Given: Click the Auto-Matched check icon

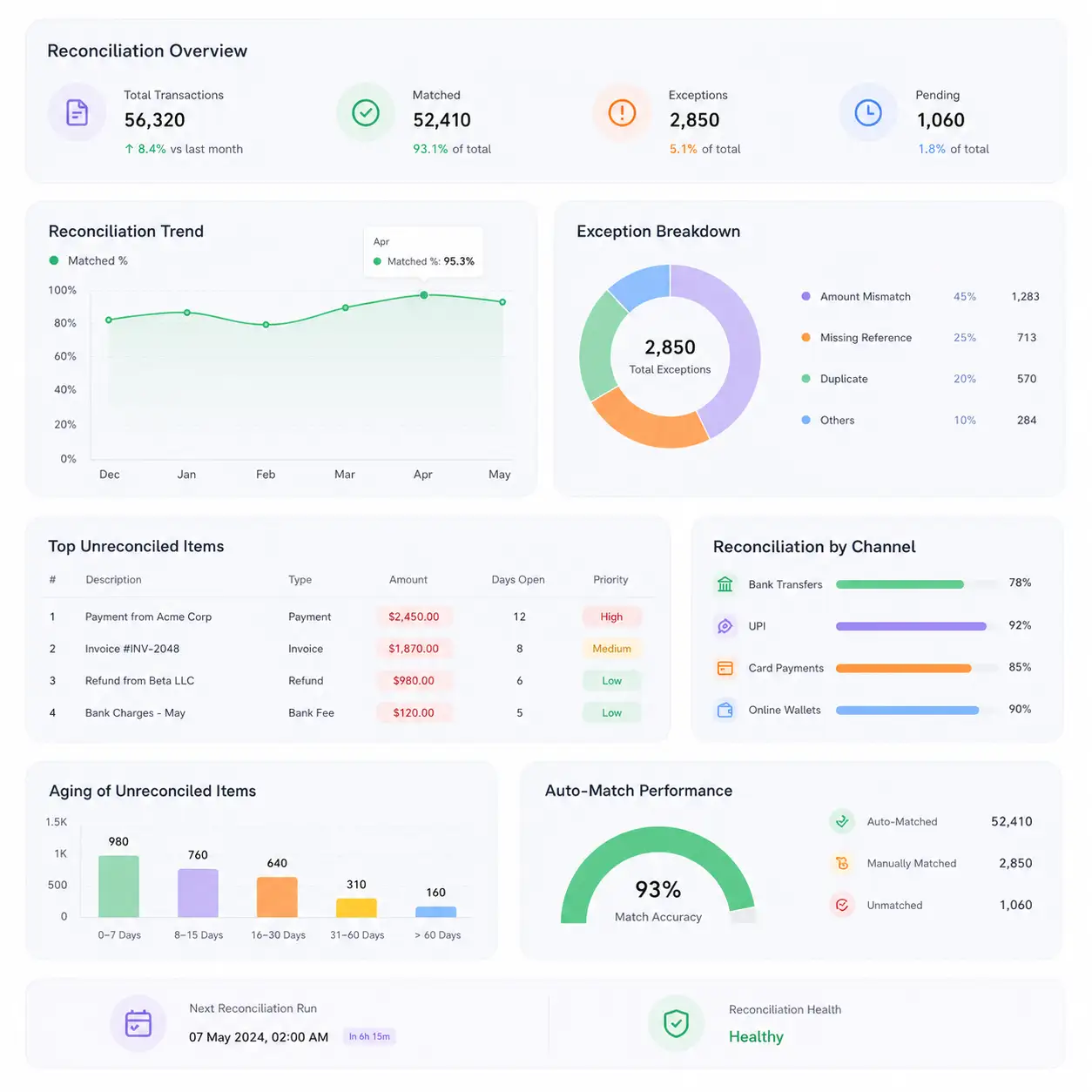Looking at the screenshot, I should (841, 820).
